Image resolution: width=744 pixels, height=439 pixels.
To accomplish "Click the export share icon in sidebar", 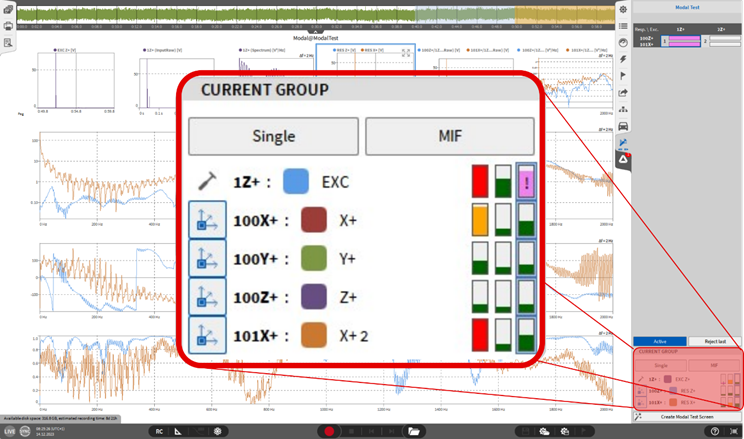I will coord(623,93).
